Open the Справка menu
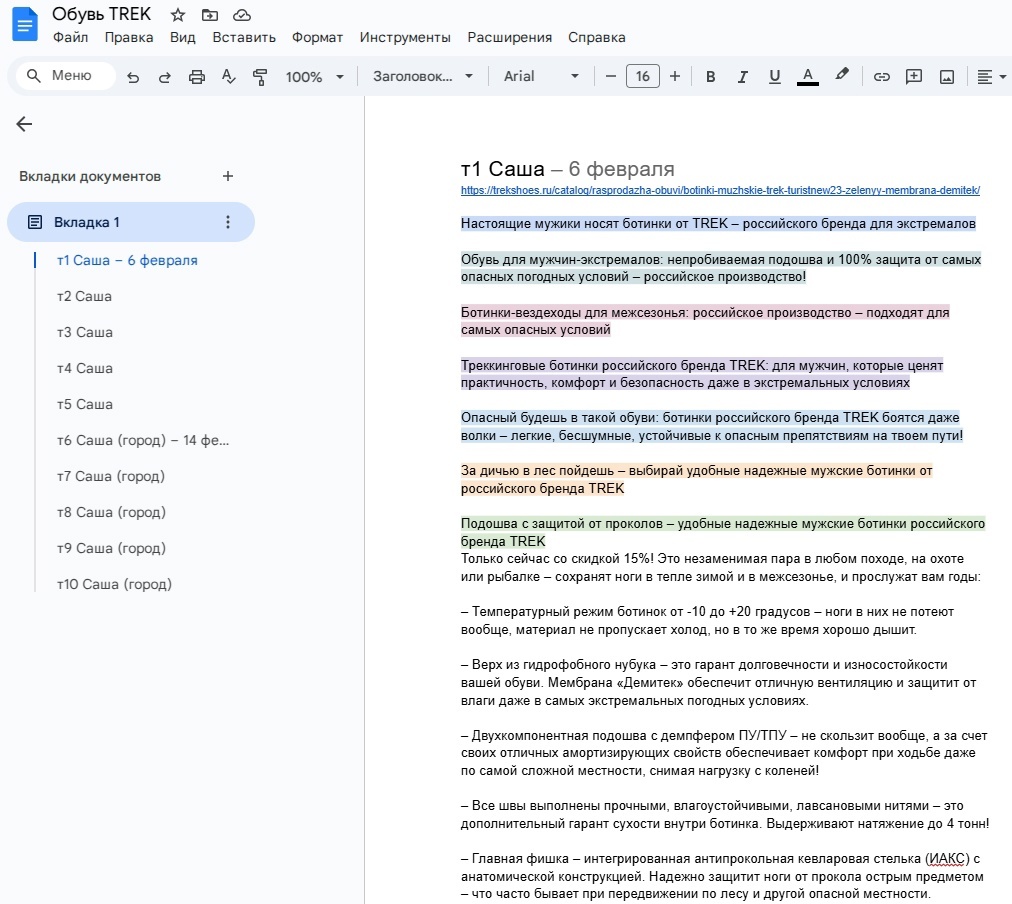1012x904 pixels. pos(597,37)
